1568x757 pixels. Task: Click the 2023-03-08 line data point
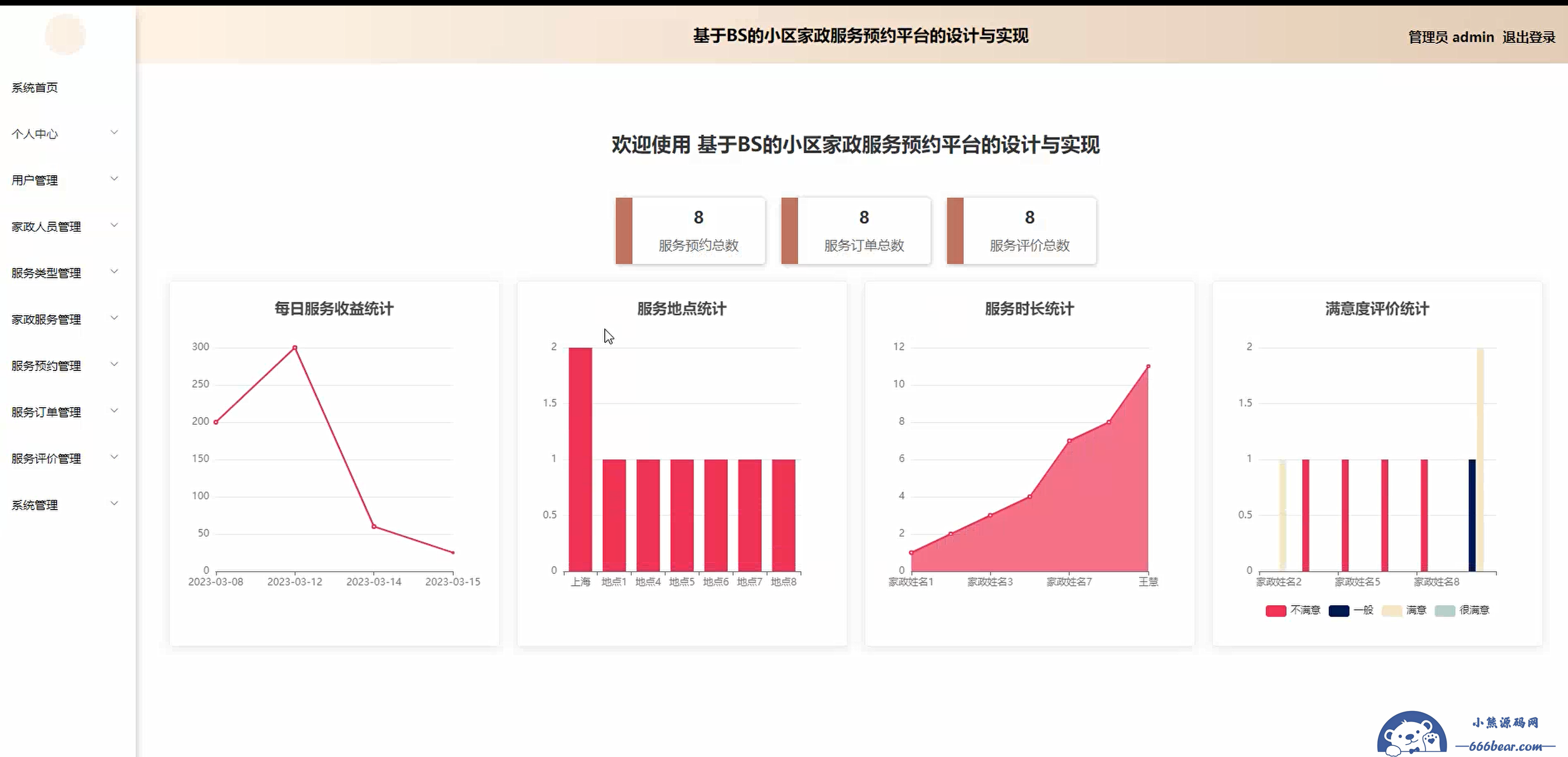(216, 422)
